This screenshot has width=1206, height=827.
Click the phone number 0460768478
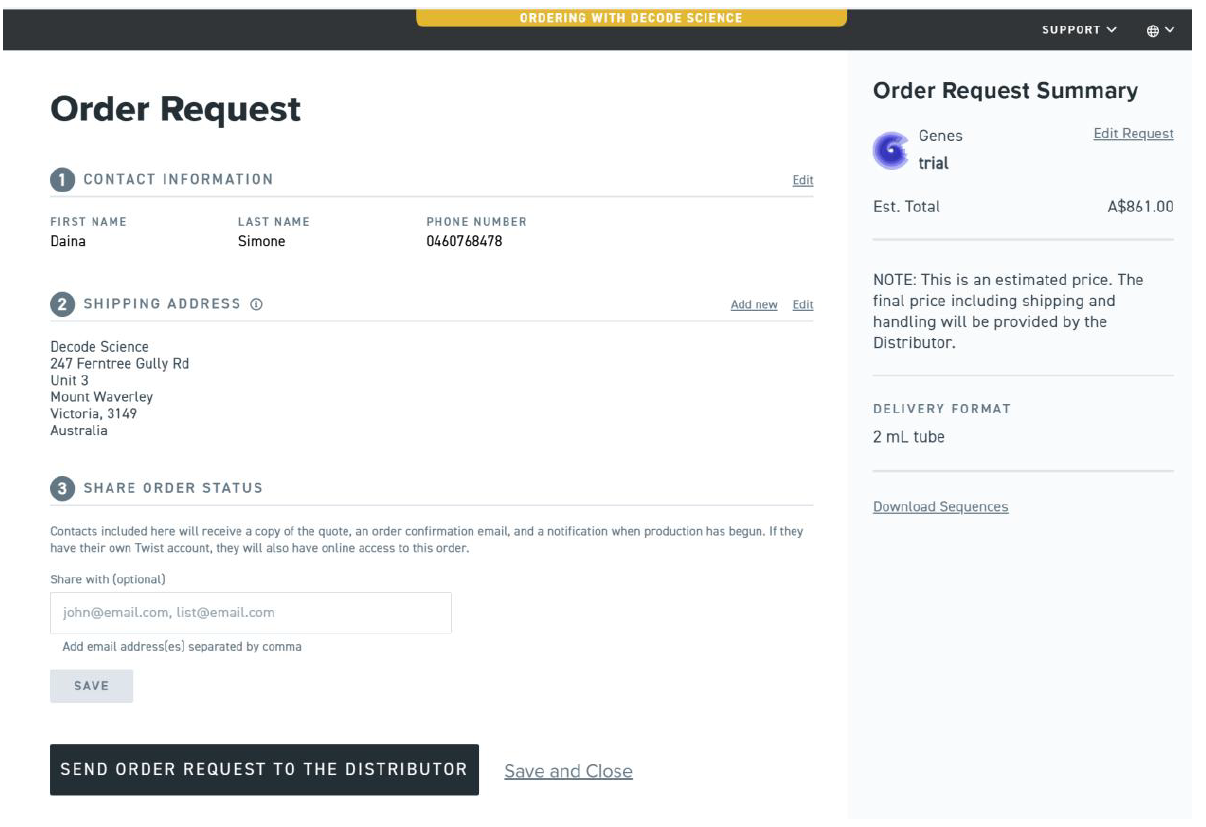pos(464,241)
